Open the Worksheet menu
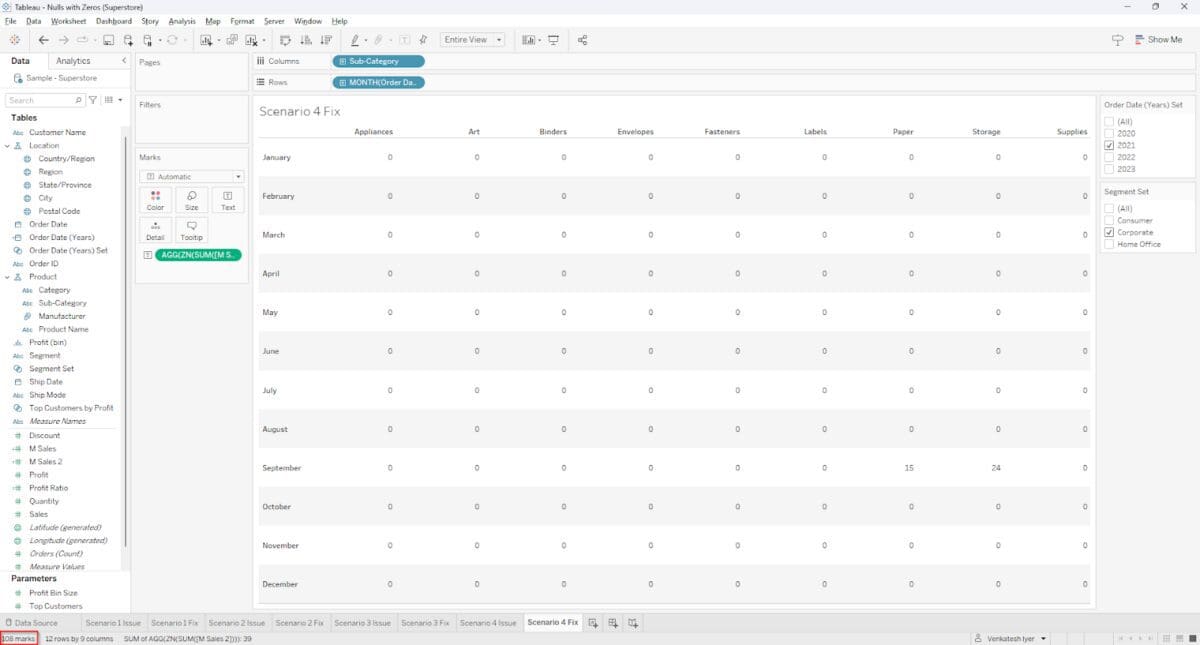 click(x=68, y=21)
